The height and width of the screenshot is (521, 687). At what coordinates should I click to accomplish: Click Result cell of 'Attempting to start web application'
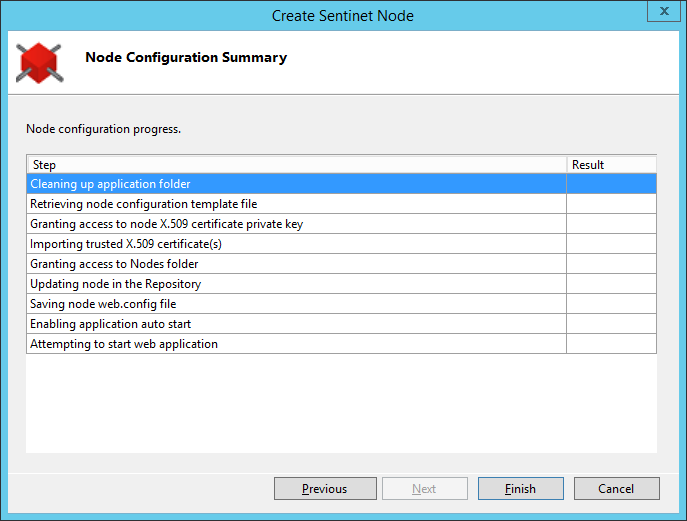click(x=612, y=344)
